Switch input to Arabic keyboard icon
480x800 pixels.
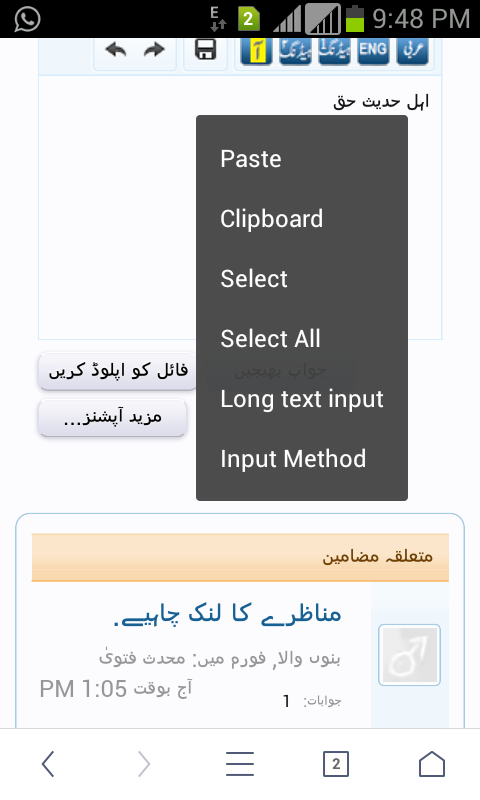(x=412, y=51)
